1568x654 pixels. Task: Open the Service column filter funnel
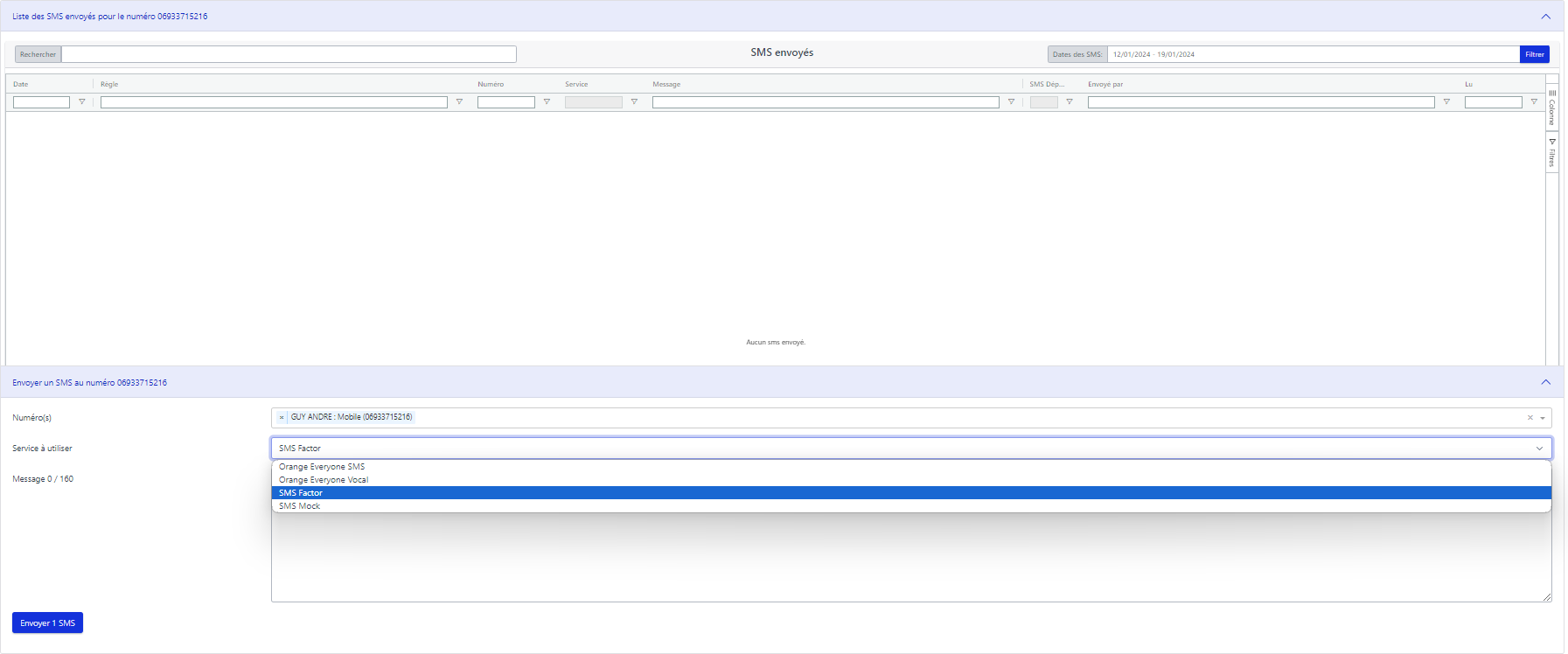pyautogui.click(x=634, y=102)
